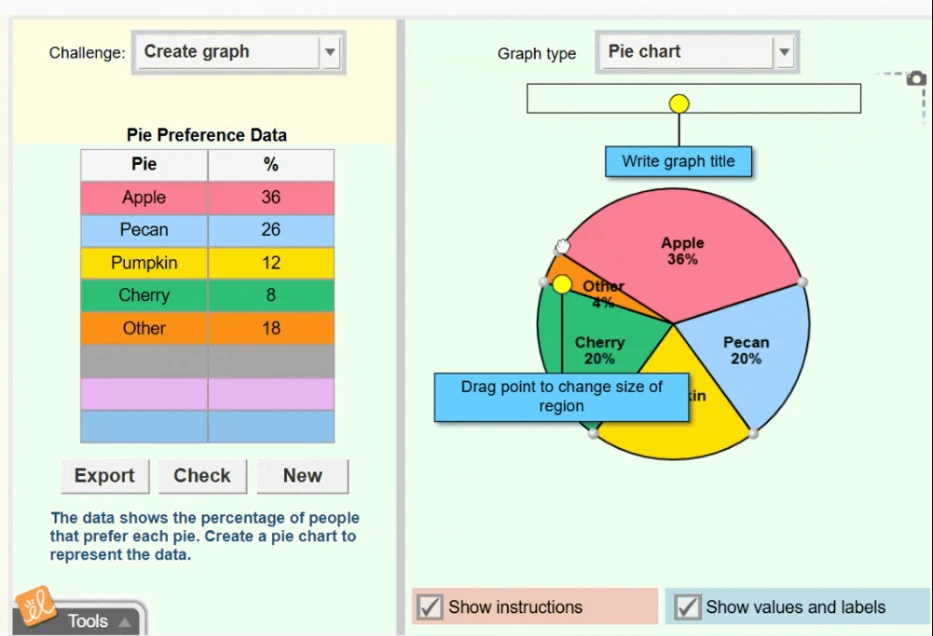Click the Pumpkin value 12 cell
Screen dimensions: 933x636
point(271,262)
